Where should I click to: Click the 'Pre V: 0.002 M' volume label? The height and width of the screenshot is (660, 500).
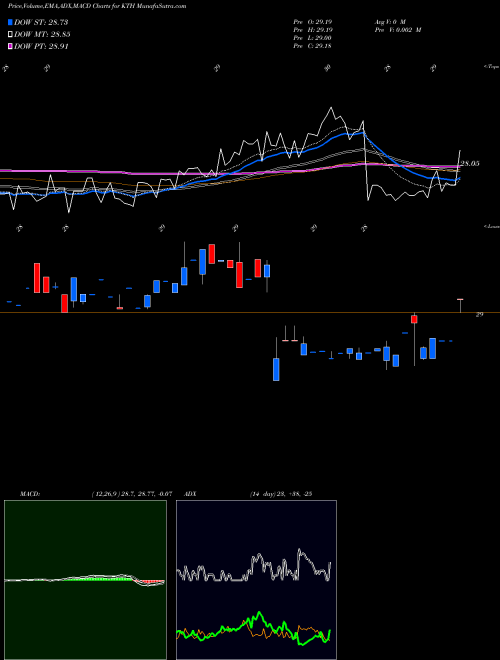coord(398,30)
